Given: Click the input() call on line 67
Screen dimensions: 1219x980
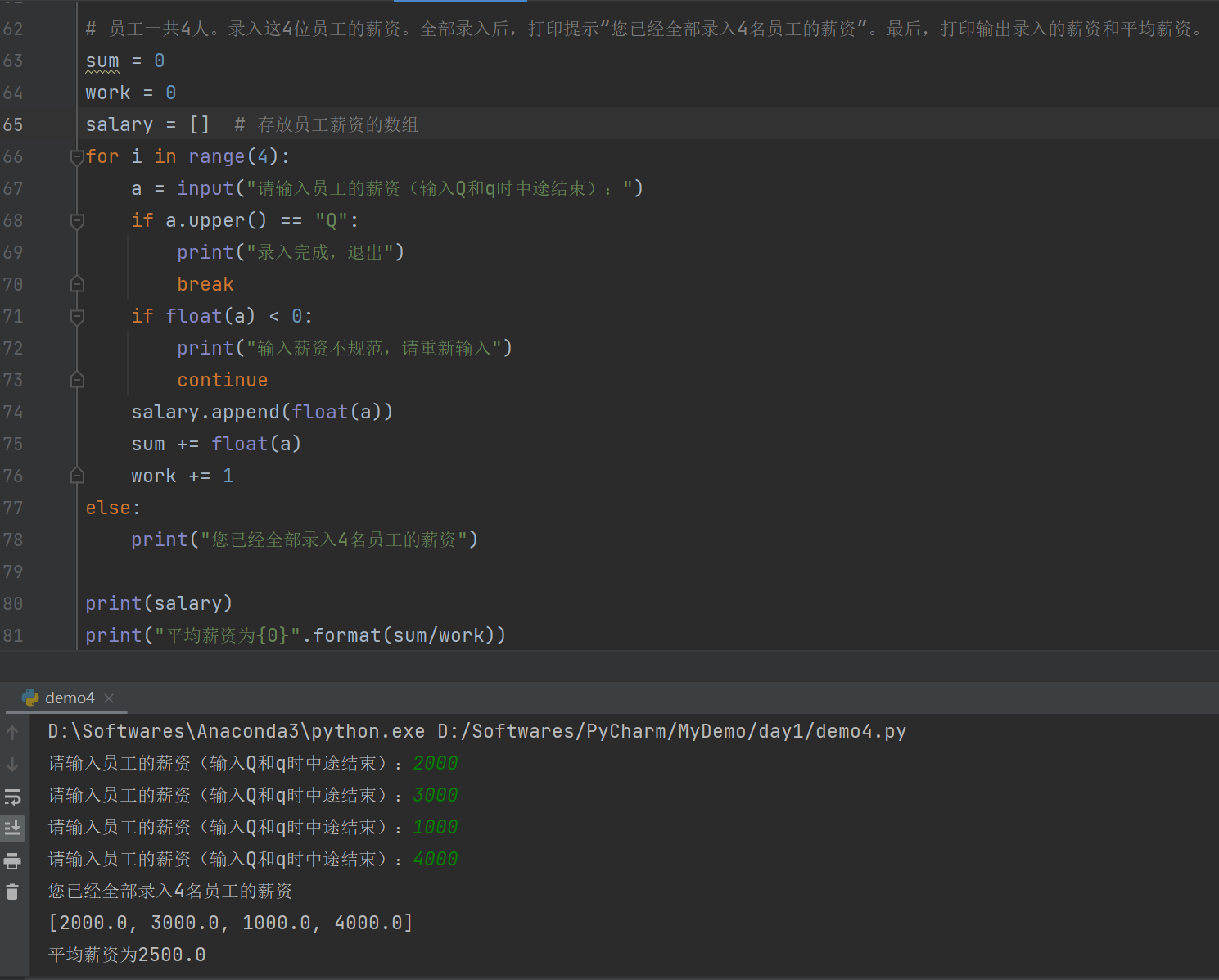Looking at the screenshot, I should coord(410,188).
